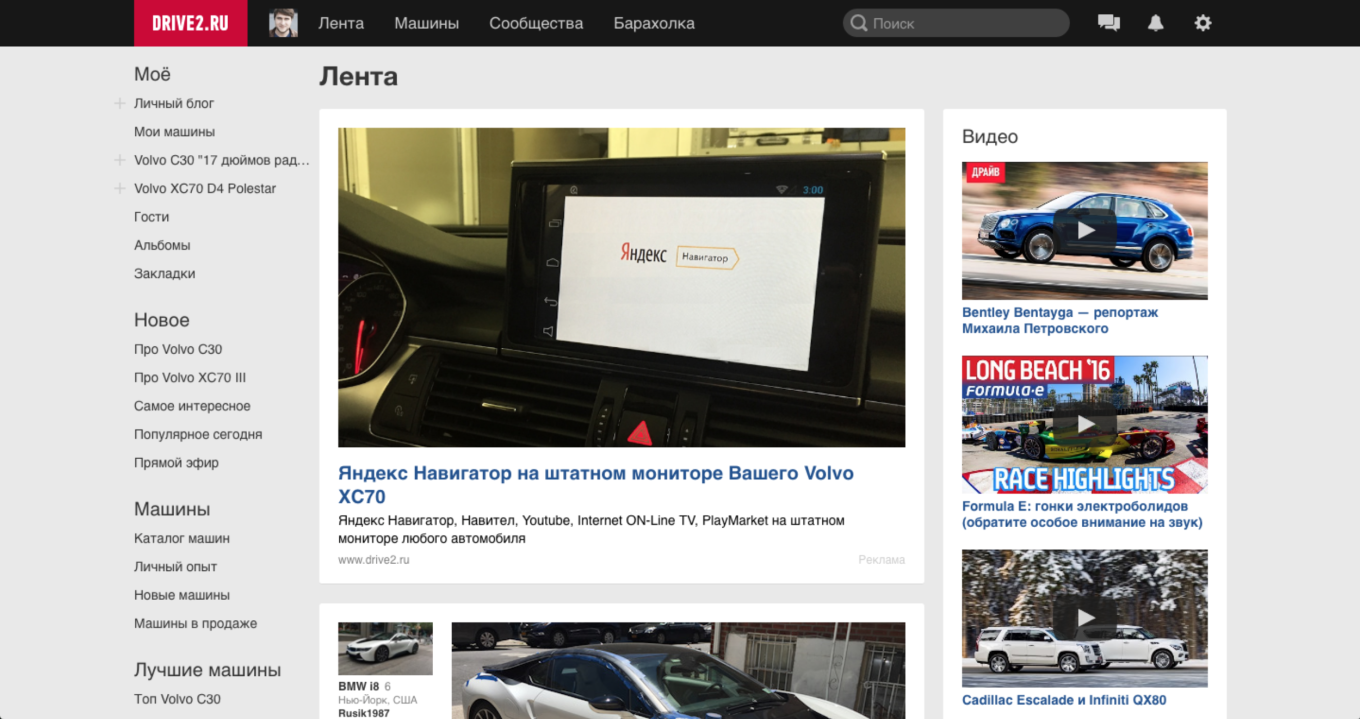Screen dimensions: 1360x719
Task: Open Личный блог in sidebar
Action: coord(174,103)
